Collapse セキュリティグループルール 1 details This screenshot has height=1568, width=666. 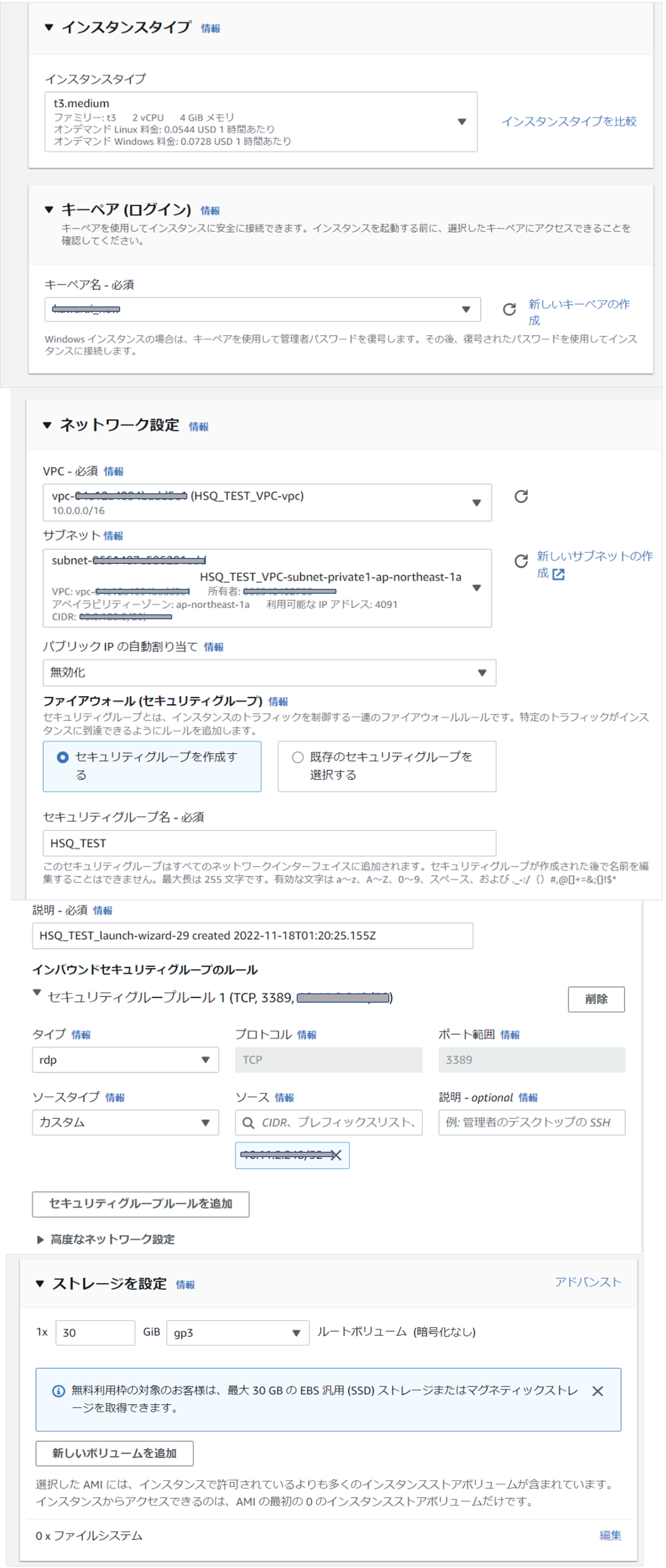(37, 993)
